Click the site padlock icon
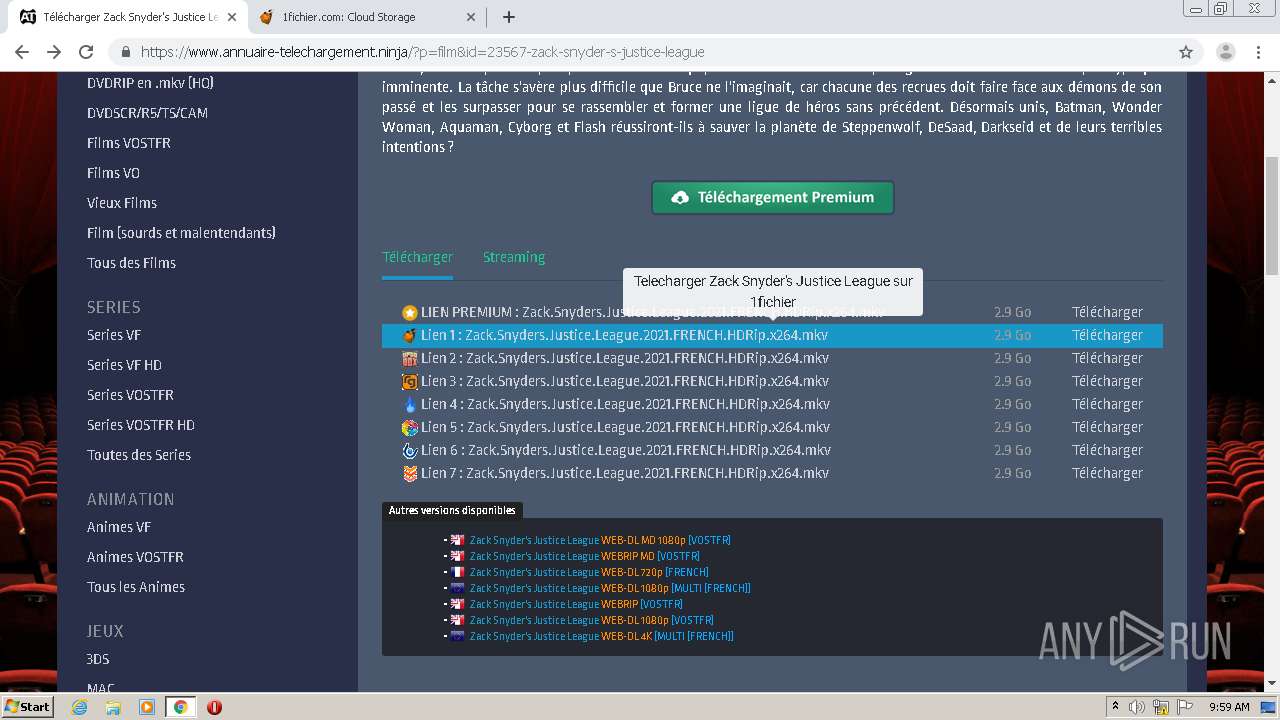 (125, 52)
